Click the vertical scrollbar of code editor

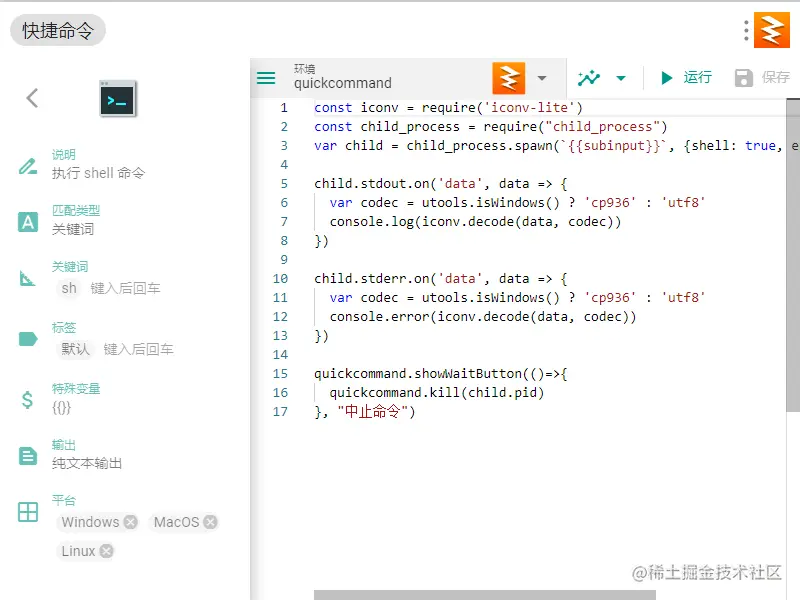[793, 255]
